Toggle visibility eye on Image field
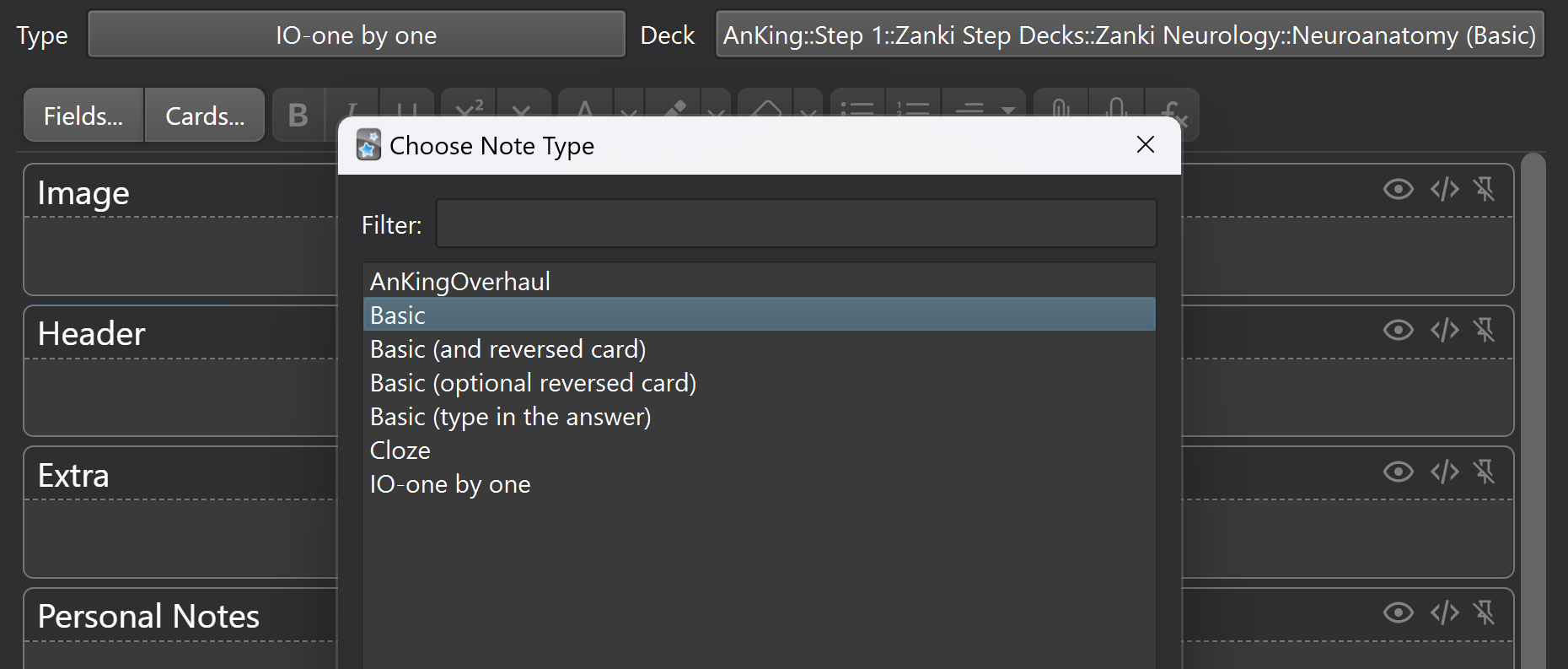 coord(1398,189)
